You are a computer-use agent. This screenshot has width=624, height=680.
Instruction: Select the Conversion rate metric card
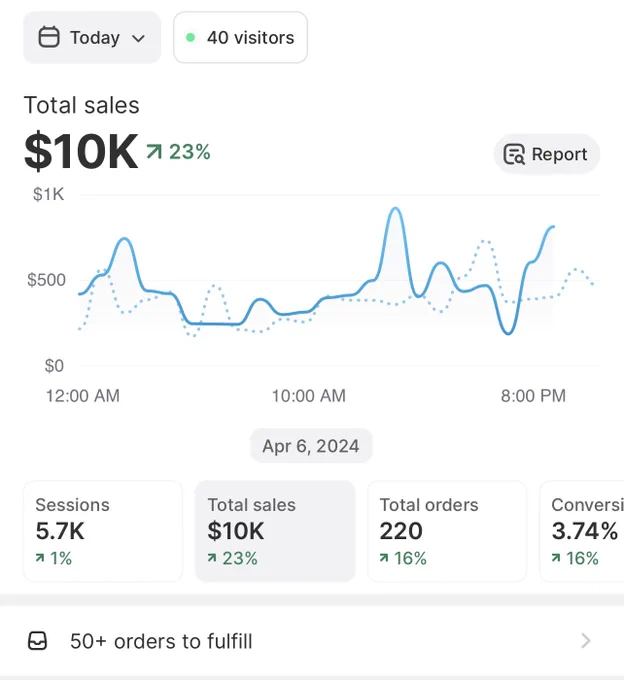pyautogui.click(x=582, y=531)
